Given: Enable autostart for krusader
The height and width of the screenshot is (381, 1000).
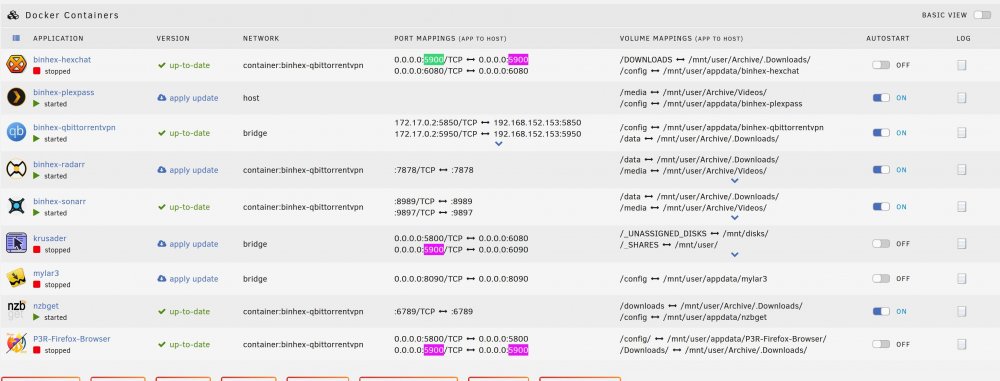Looking at the screenshot, I should (x=881, y=244).
